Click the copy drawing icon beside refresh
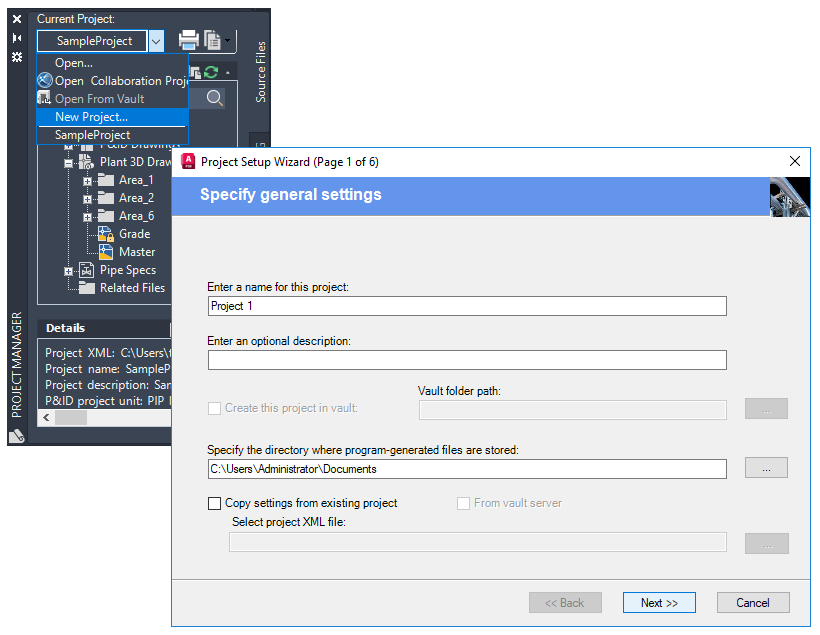The width and height of the screenshot is (820, 635). pyautogui.click(x=196, y=72)
